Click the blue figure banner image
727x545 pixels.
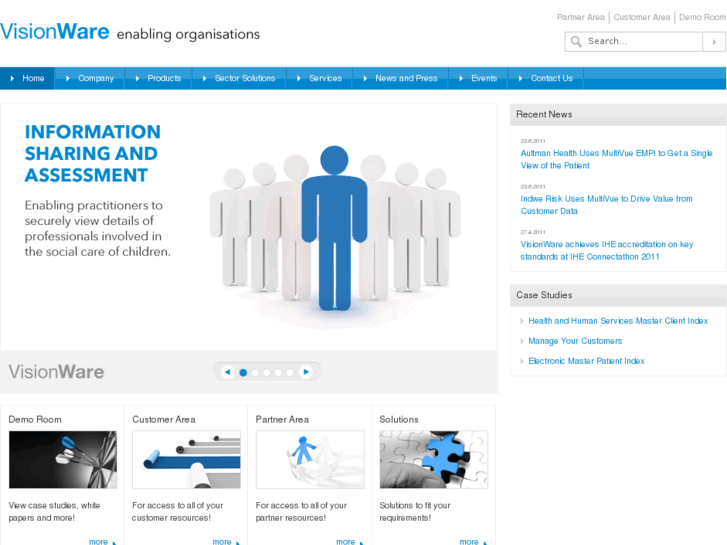[x=335, y=229]
